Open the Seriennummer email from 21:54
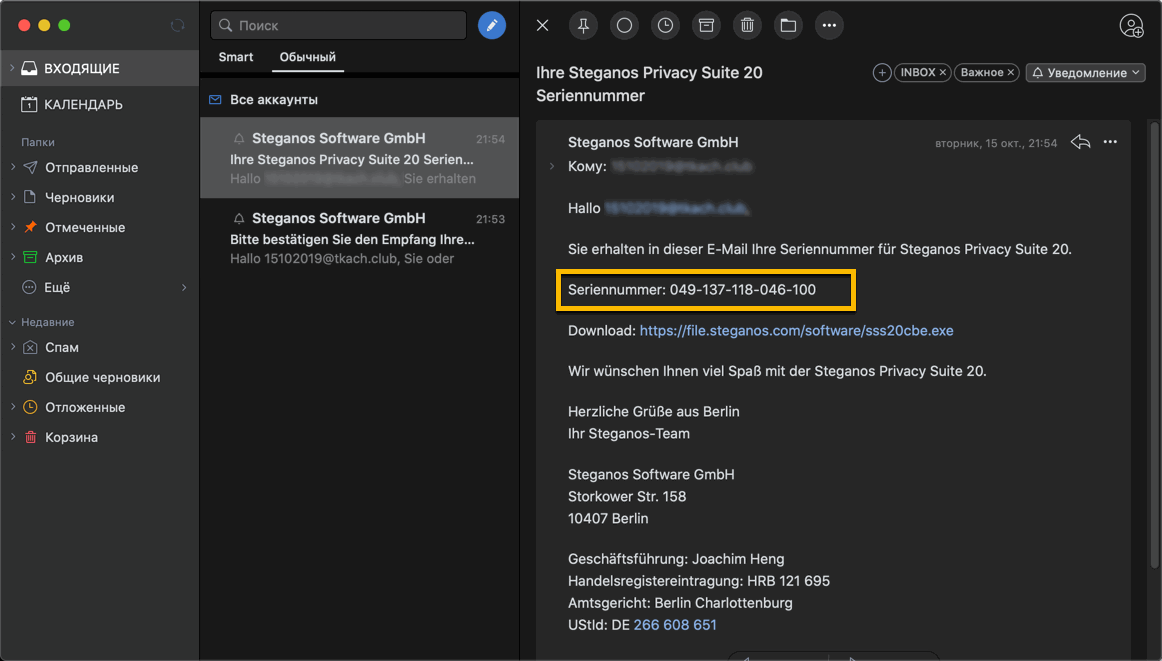 click(x=359, y=157)
